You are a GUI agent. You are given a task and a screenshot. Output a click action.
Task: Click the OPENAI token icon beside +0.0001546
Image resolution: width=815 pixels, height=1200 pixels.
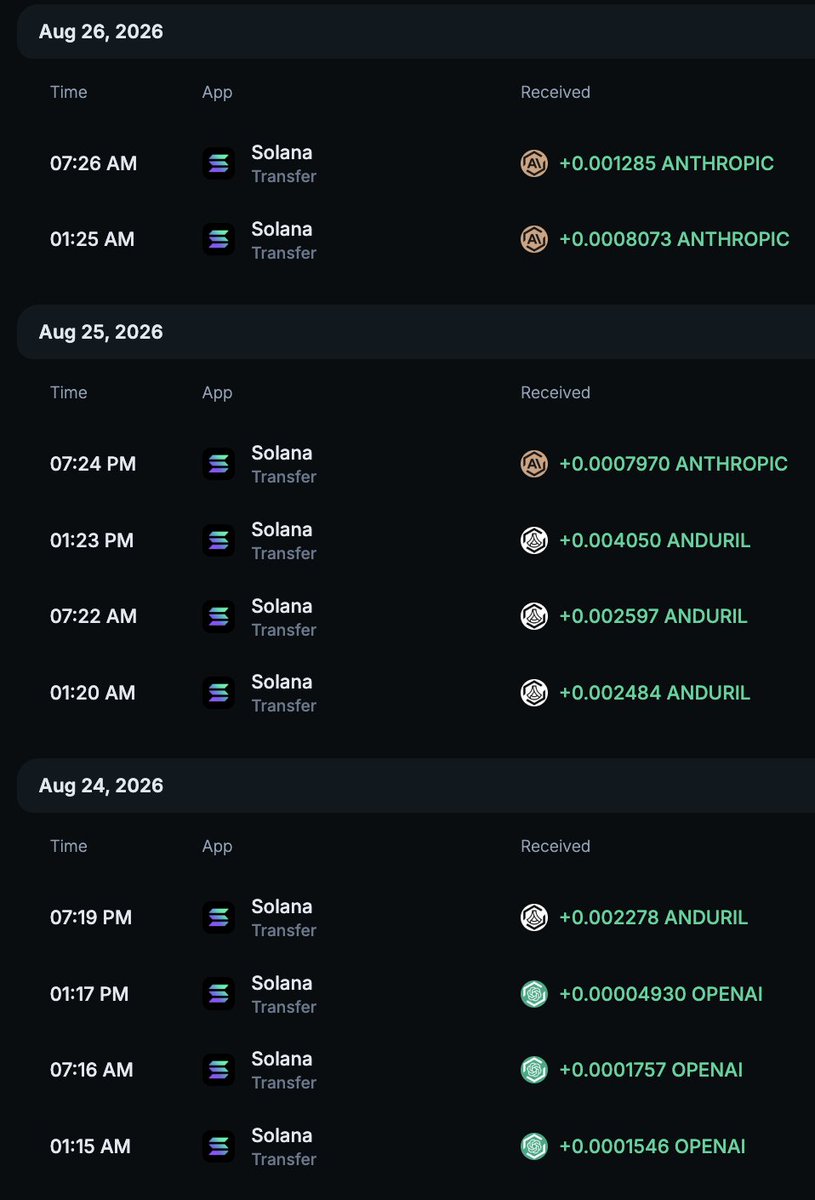pos(534,1146)
